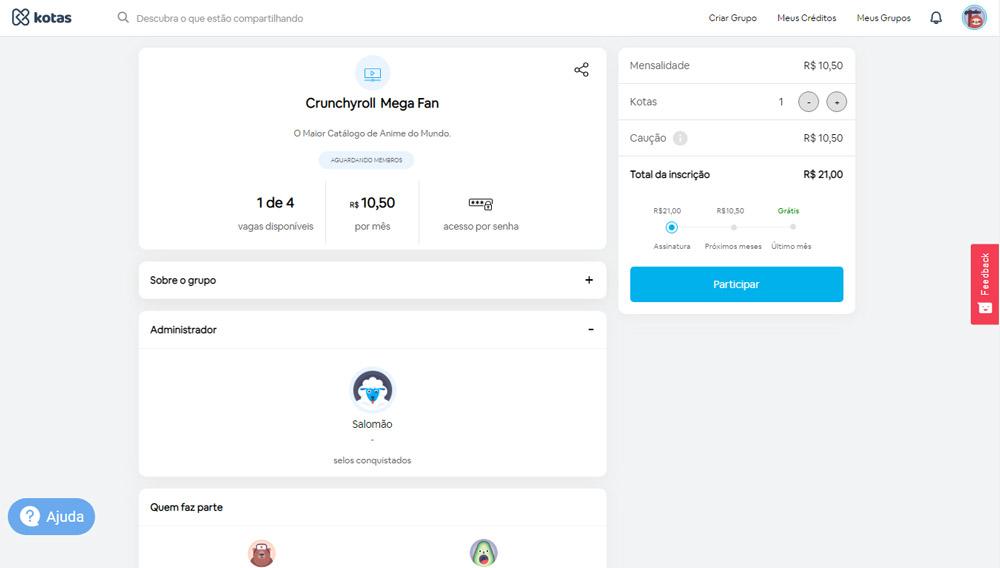Click the search magnifier icon
Viewport: 1000px width, 568px height.
123,17
